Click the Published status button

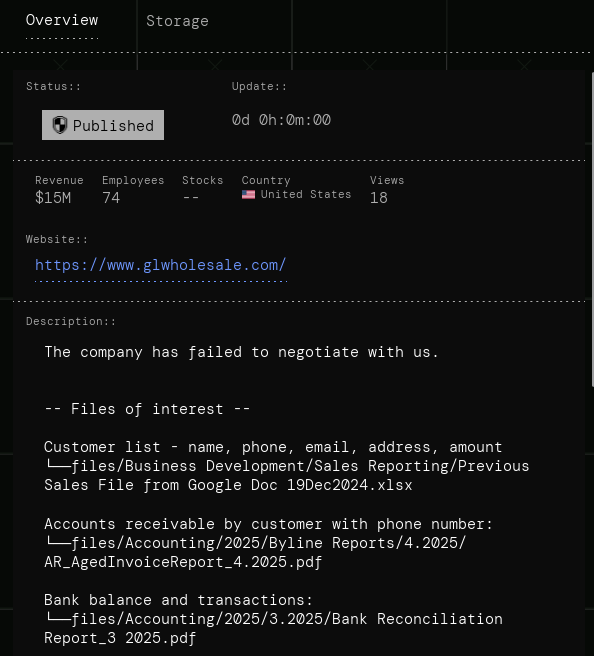[103, 125]
